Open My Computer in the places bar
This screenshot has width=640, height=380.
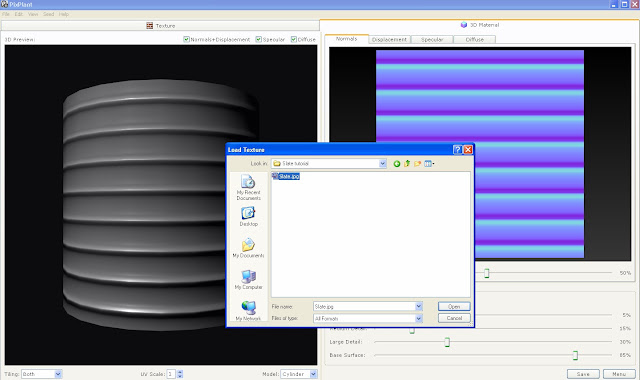(248, 280)
